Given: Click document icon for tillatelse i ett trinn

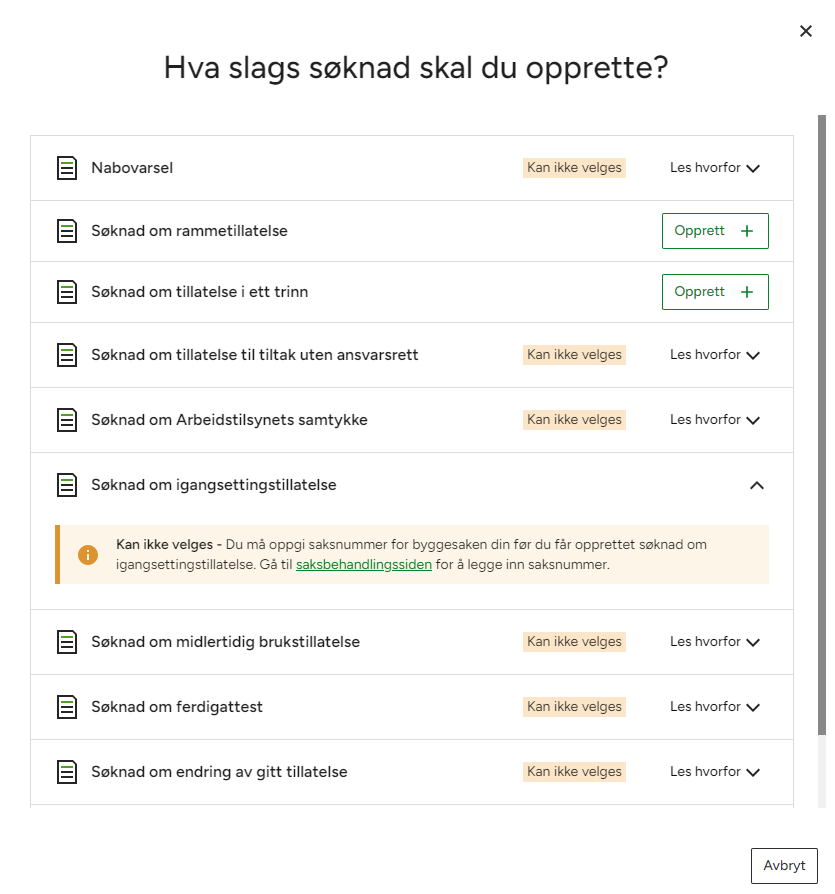Looking at the screenshot, I should point(67,292).
